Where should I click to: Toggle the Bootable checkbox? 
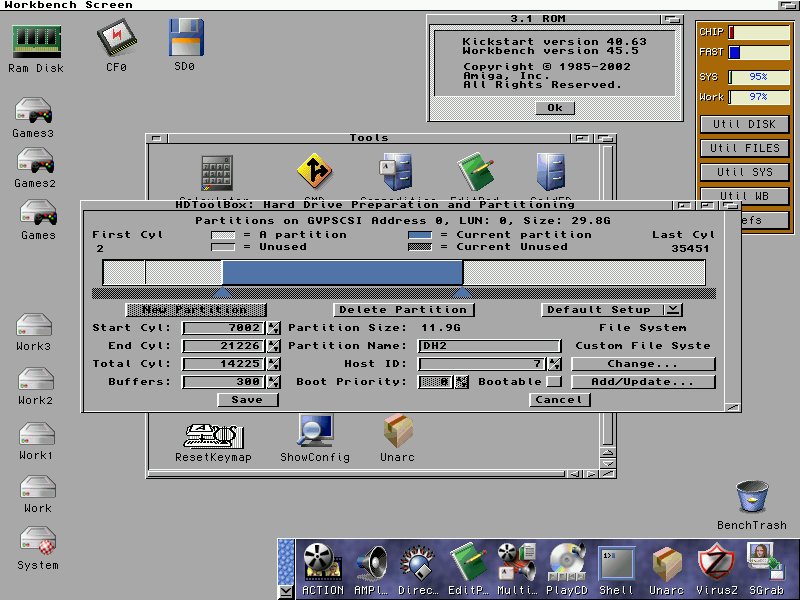554,382
